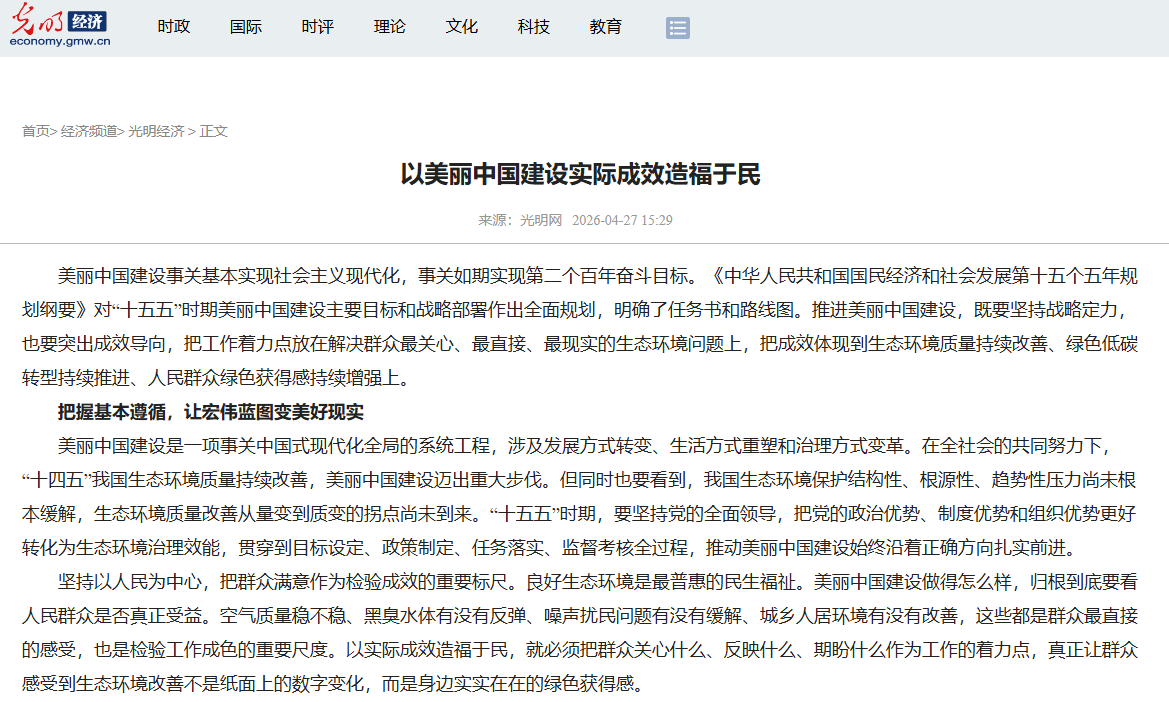This screenshot has height=702, width=1169.
Task: Go to 光明经济 via the breadcrumb
Action: click(x=156, y=131)
